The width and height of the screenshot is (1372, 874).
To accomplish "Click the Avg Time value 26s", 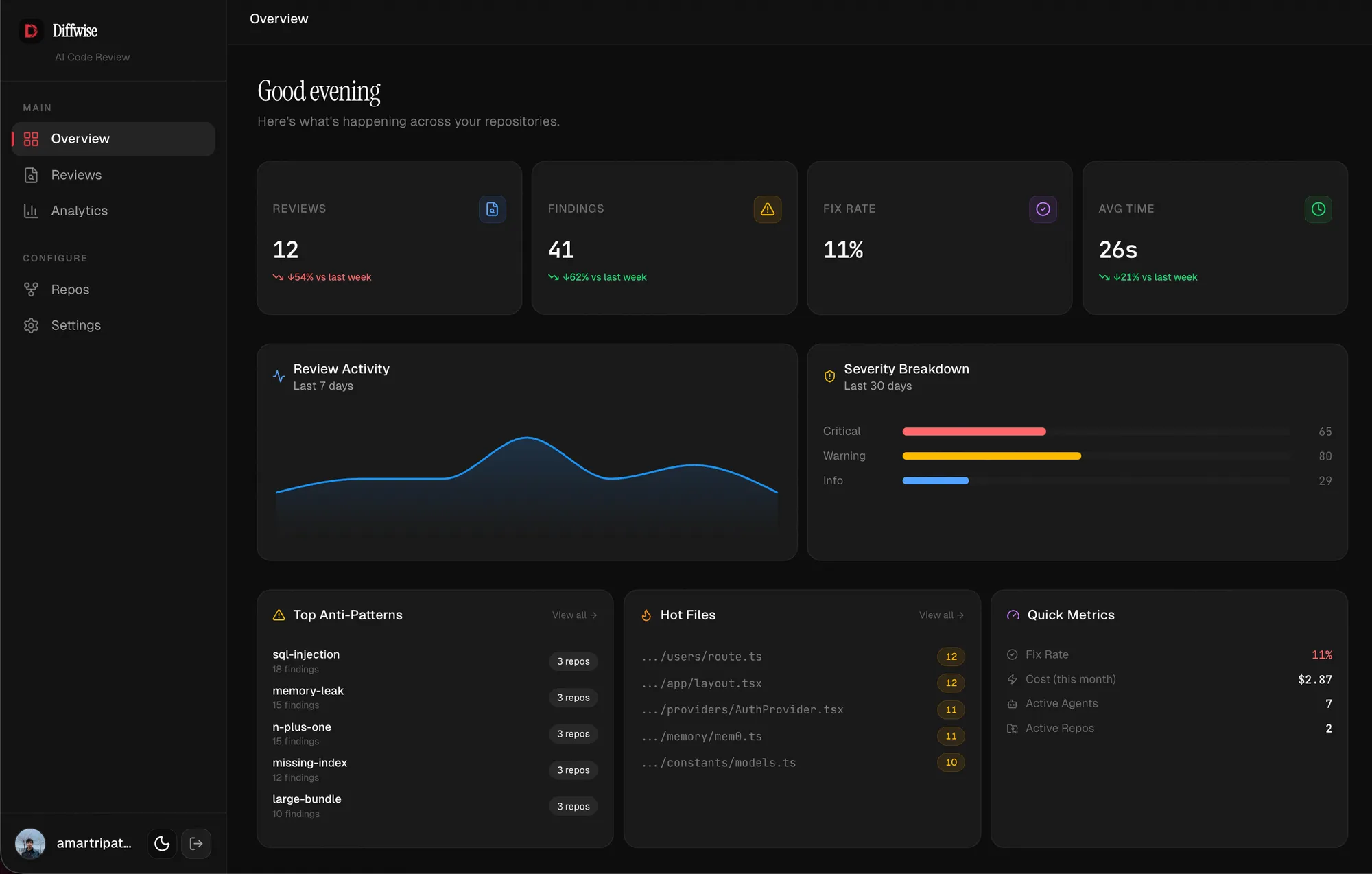I will [x=1118, y=250].
